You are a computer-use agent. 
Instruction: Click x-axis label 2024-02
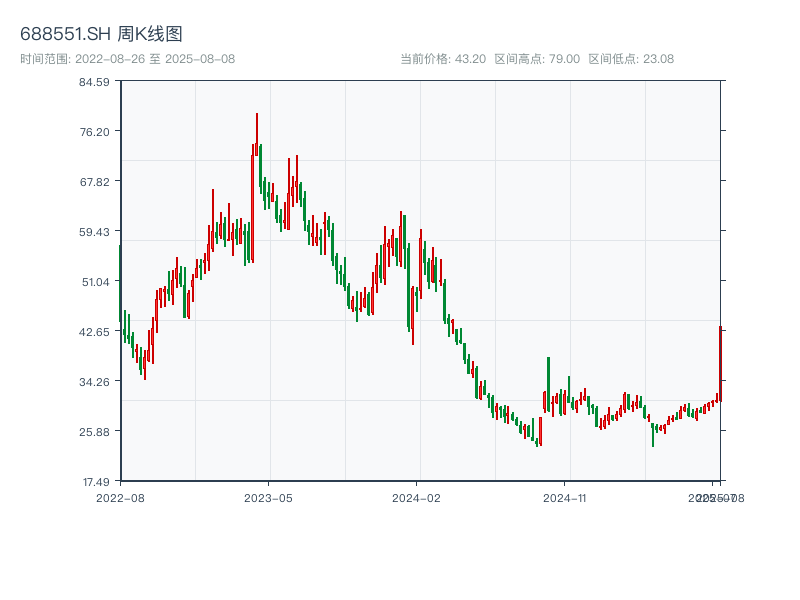(x=416, y=498)
